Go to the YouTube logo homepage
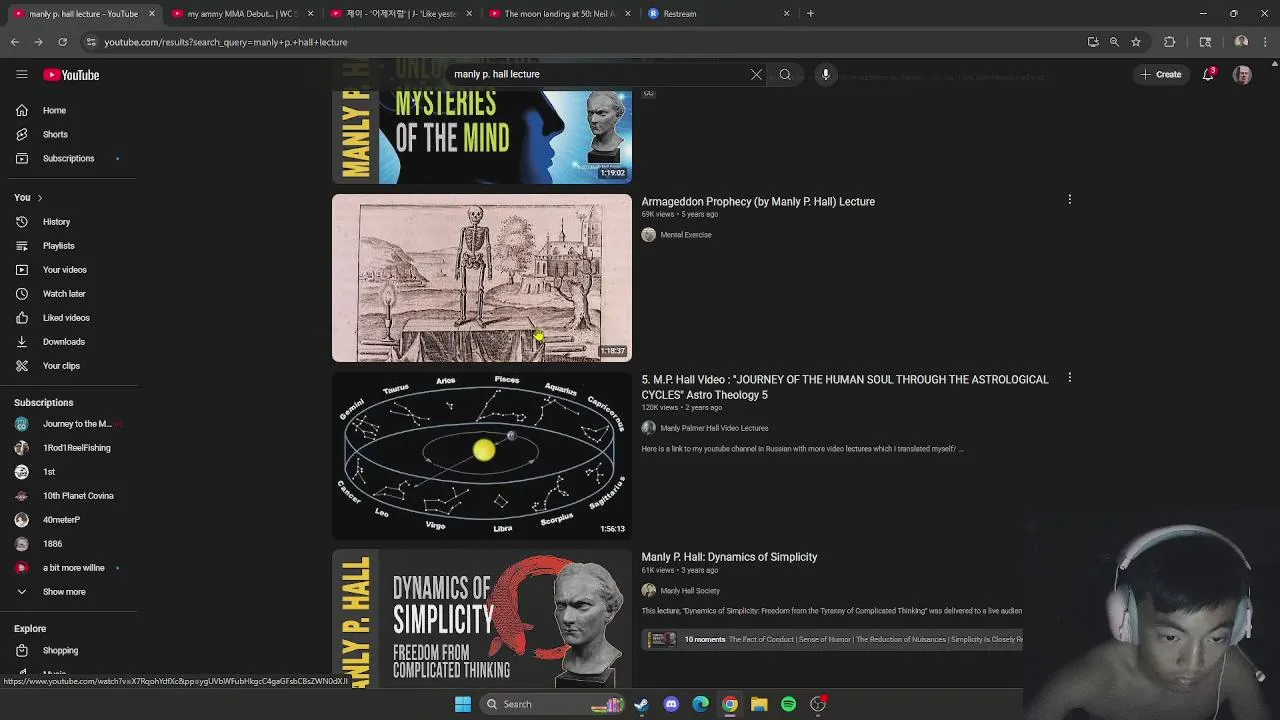1280x720 pixels. coord(71,75)
